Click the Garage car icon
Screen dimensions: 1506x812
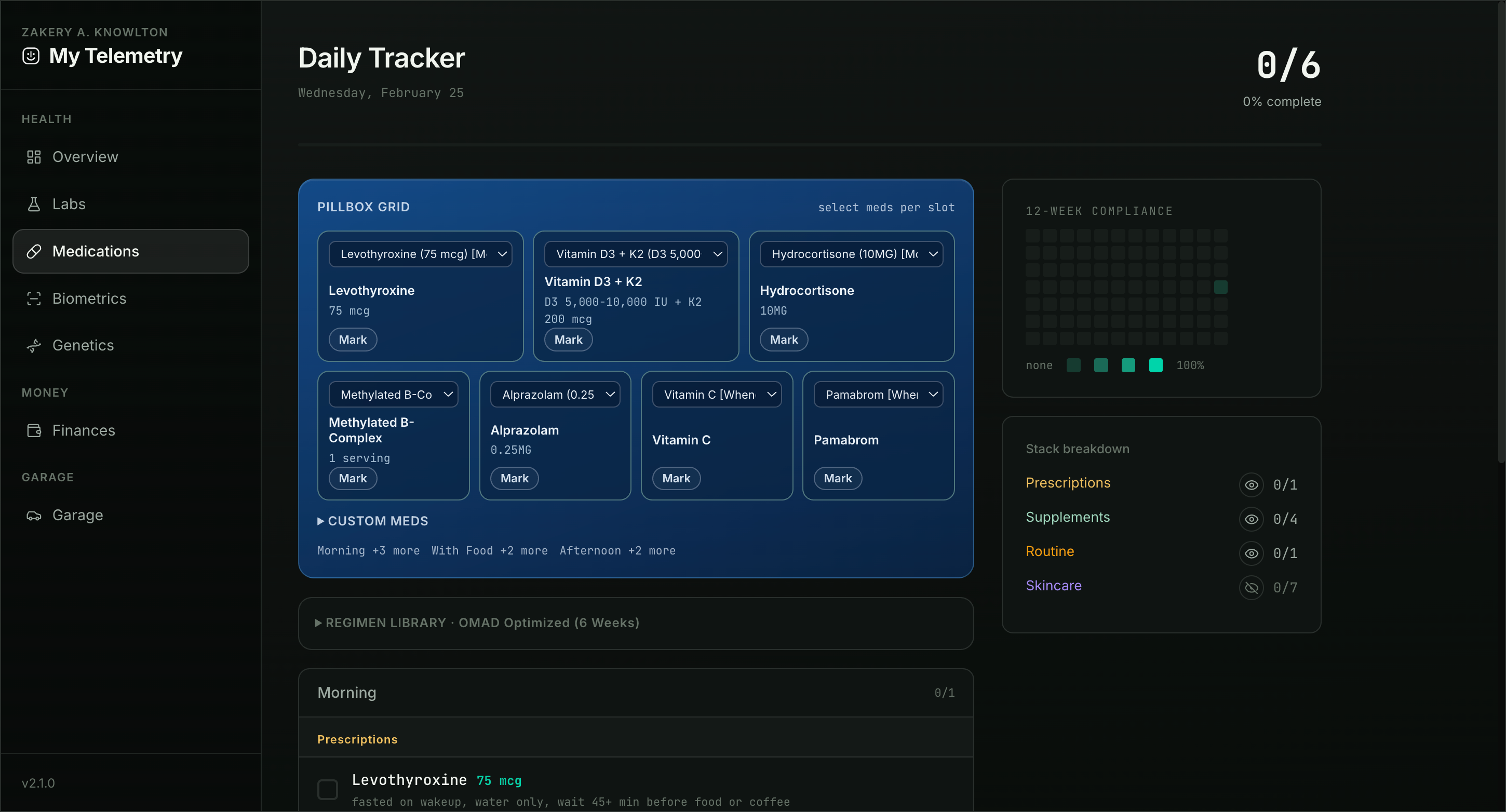[x=33, y=515]
